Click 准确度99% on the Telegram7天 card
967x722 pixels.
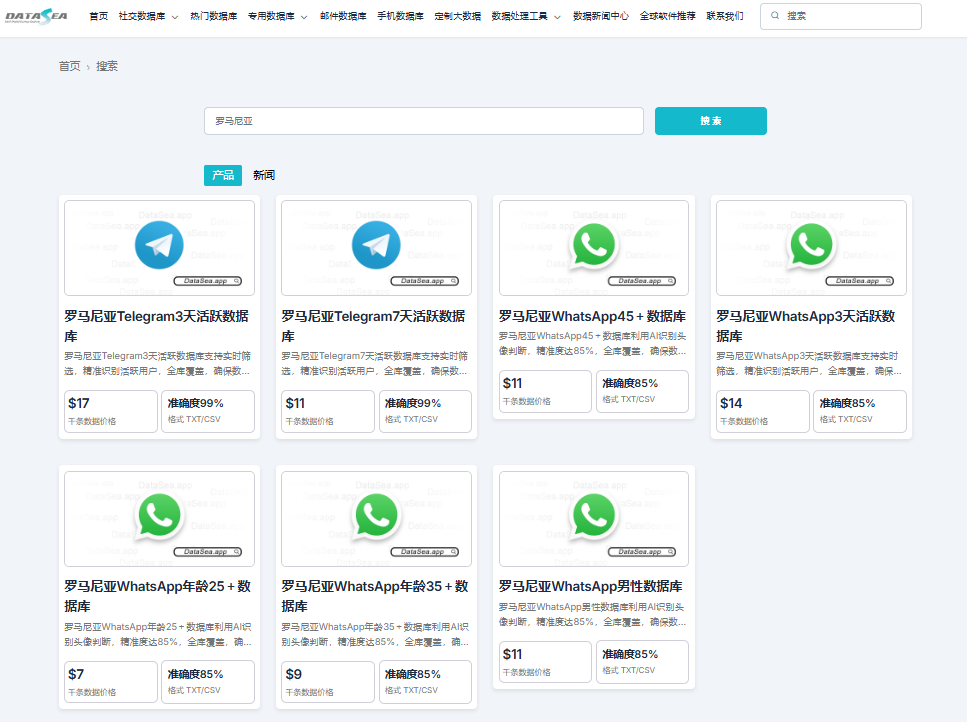413,403
